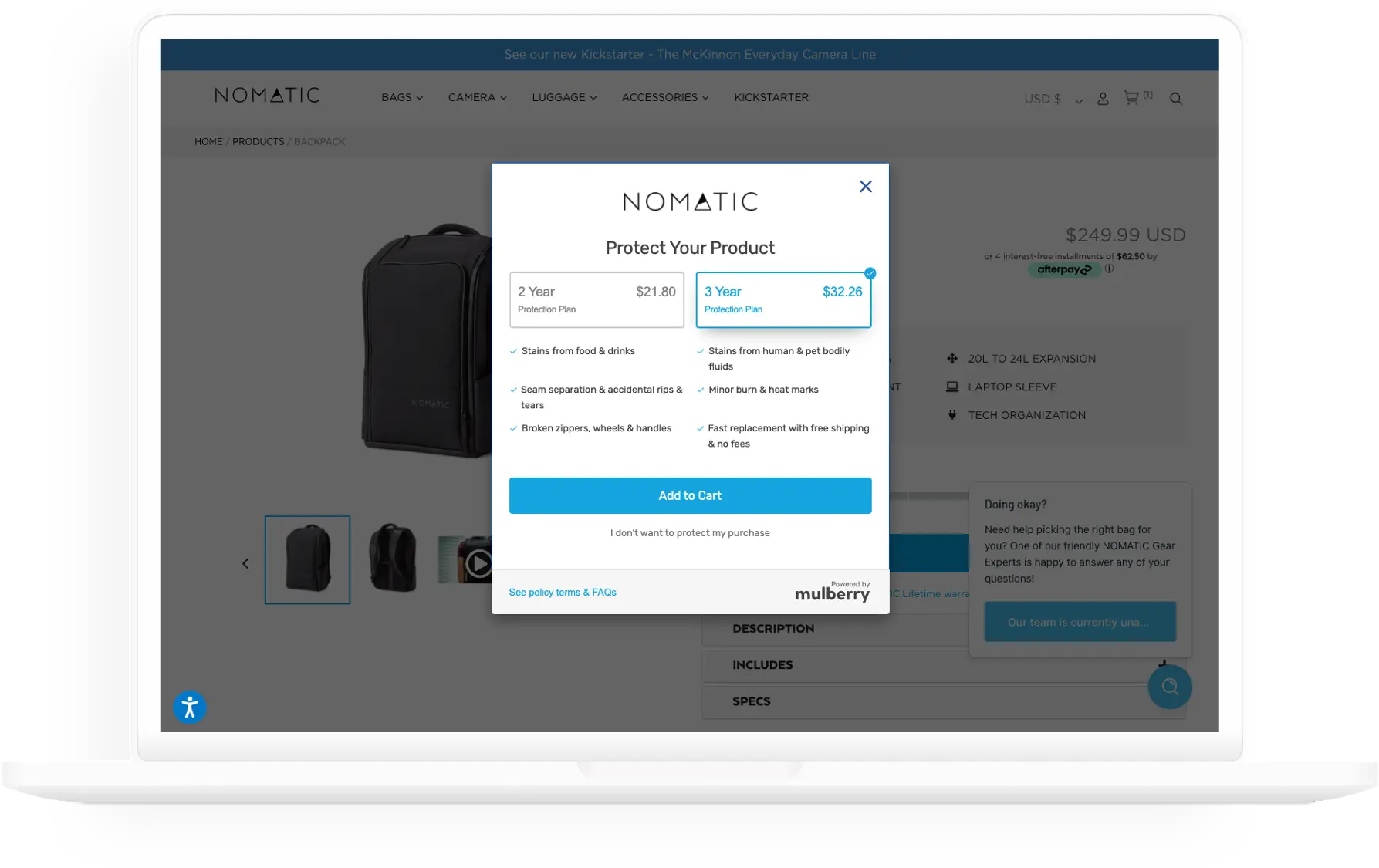Click 'Broken zippers, wheels & handles' text
Screen dimensions: 1379x868
[x=597, y=428]
